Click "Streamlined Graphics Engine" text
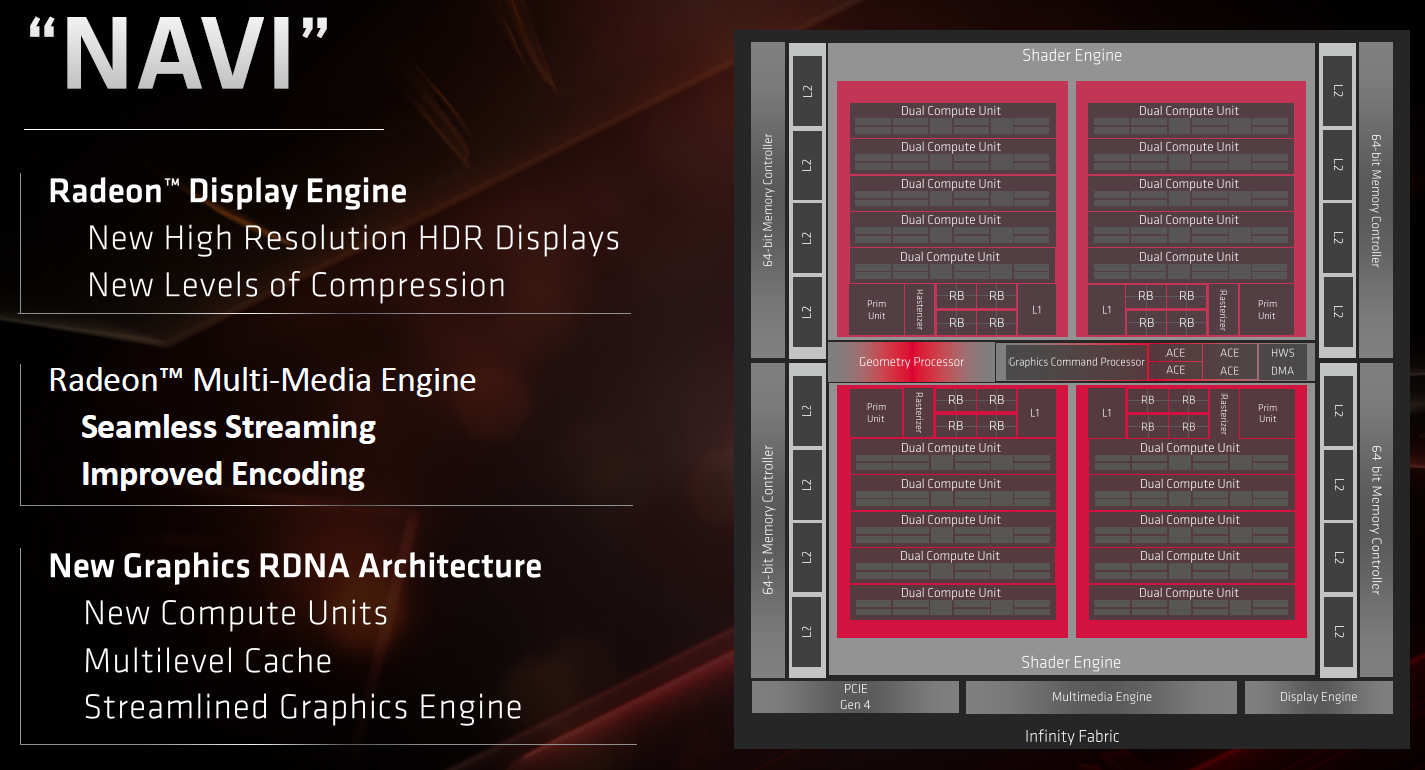 click(x=303, y=708)
